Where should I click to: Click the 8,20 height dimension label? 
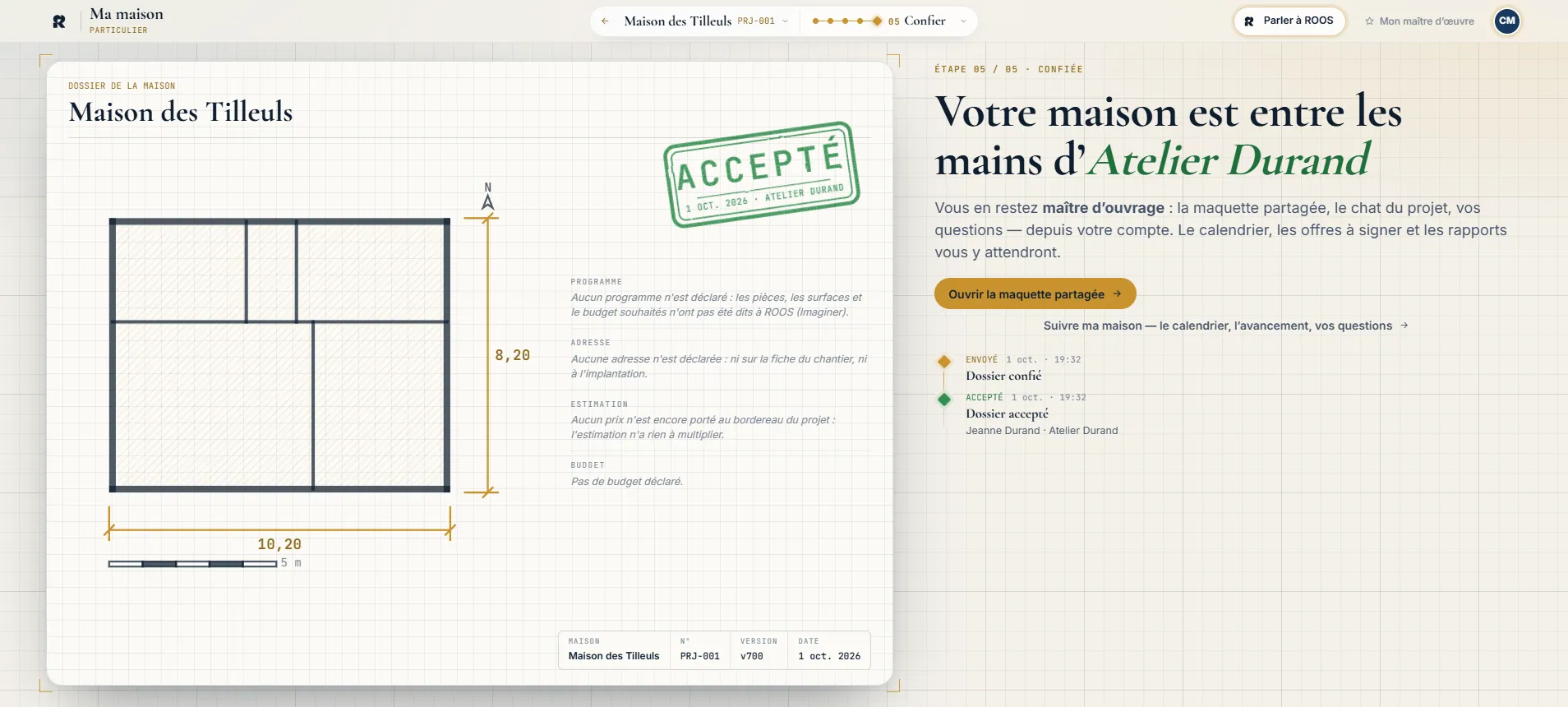(x=512, y=355)
